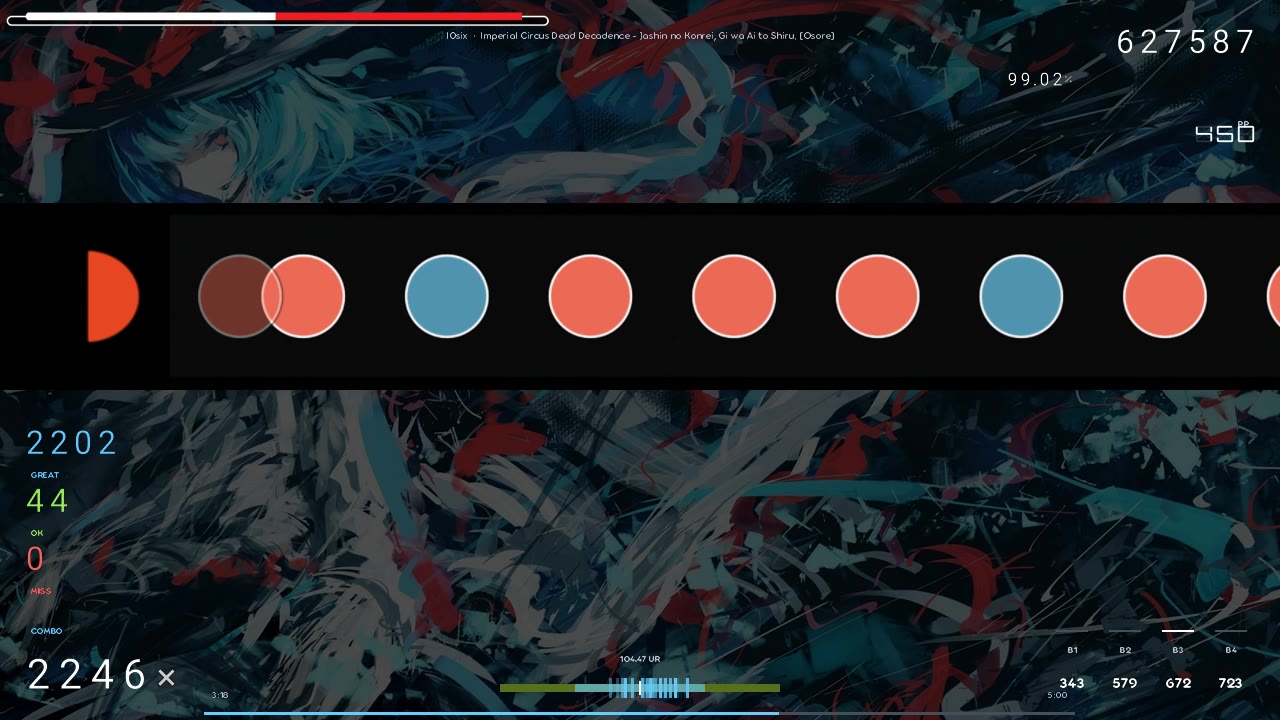
Task: Click the COMBO label
Action: point(46,631)
